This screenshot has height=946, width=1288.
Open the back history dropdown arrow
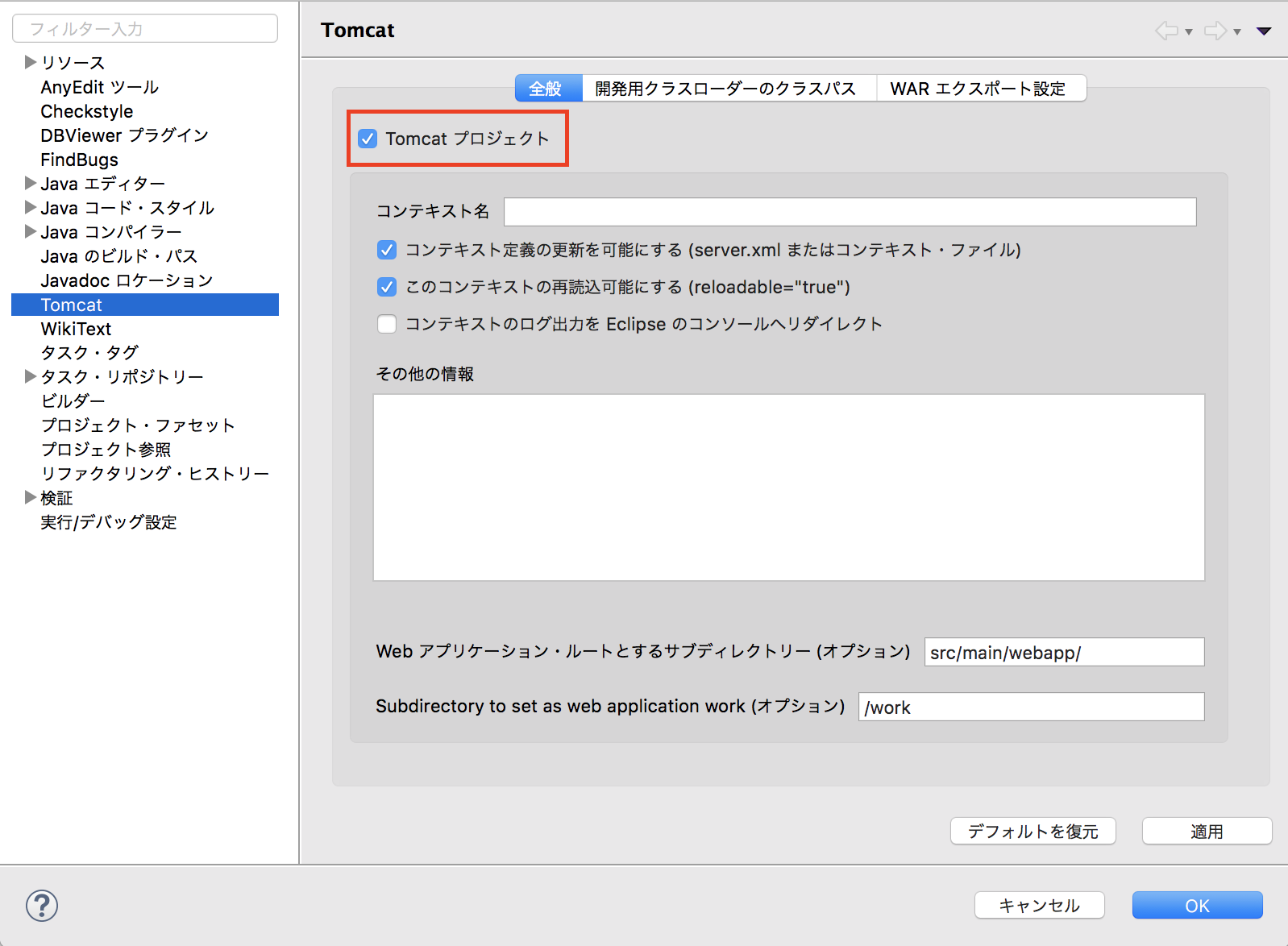pos(1189,32)
